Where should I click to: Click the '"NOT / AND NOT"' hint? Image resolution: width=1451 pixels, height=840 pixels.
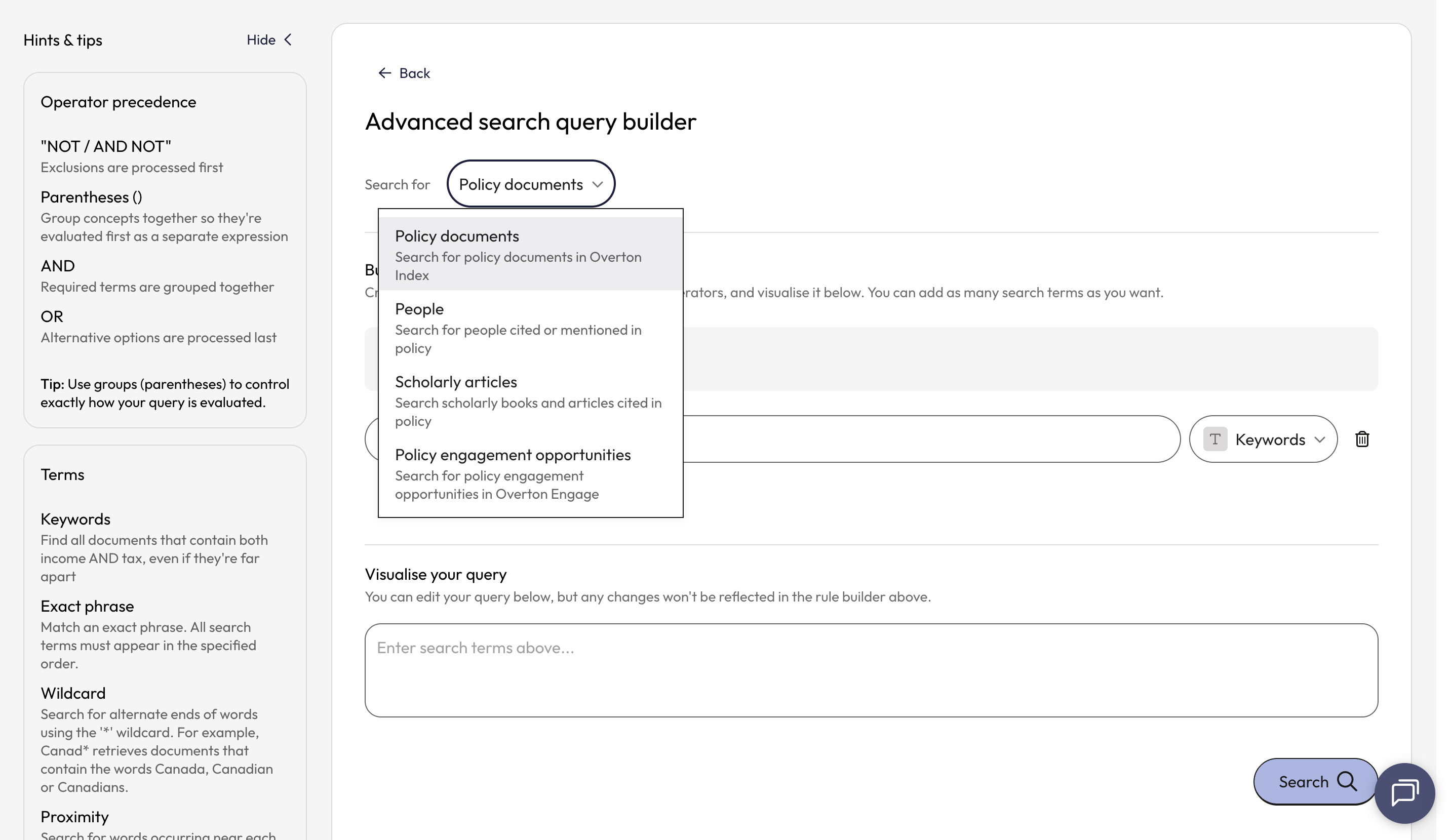tap(106, 146)
